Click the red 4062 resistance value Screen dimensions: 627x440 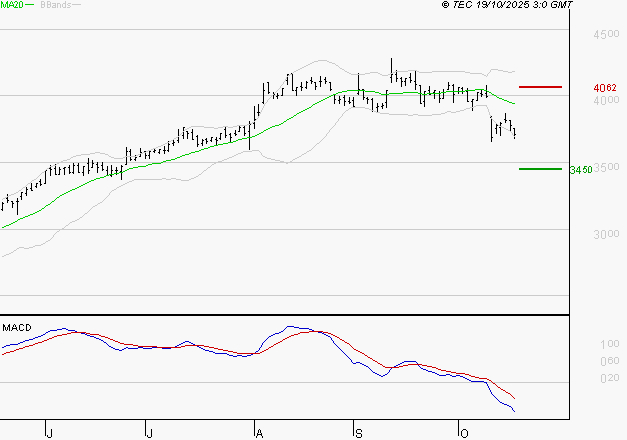pos(605,88)
